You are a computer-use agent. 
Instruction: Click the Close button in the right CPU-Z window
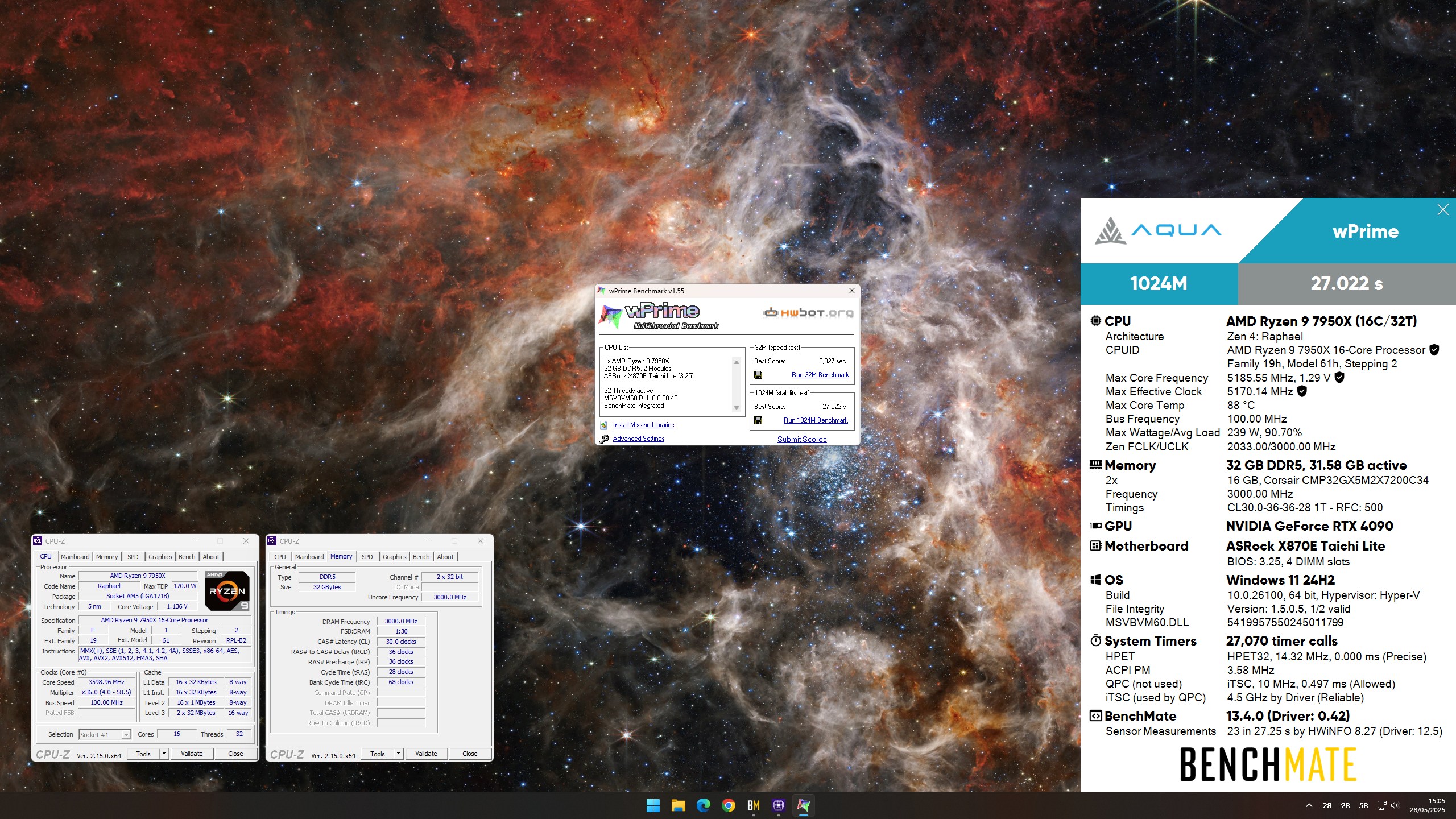point(470,754)
